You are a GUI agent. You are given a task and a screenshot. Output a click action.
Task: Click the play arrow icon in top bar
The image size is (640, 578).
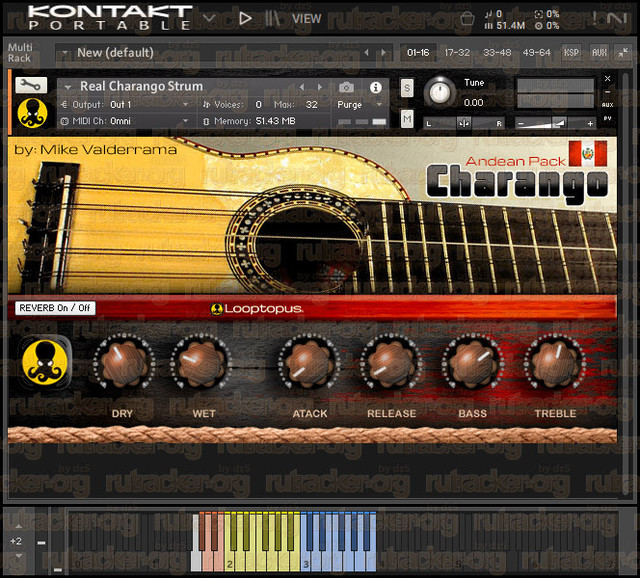click(245, 18)
